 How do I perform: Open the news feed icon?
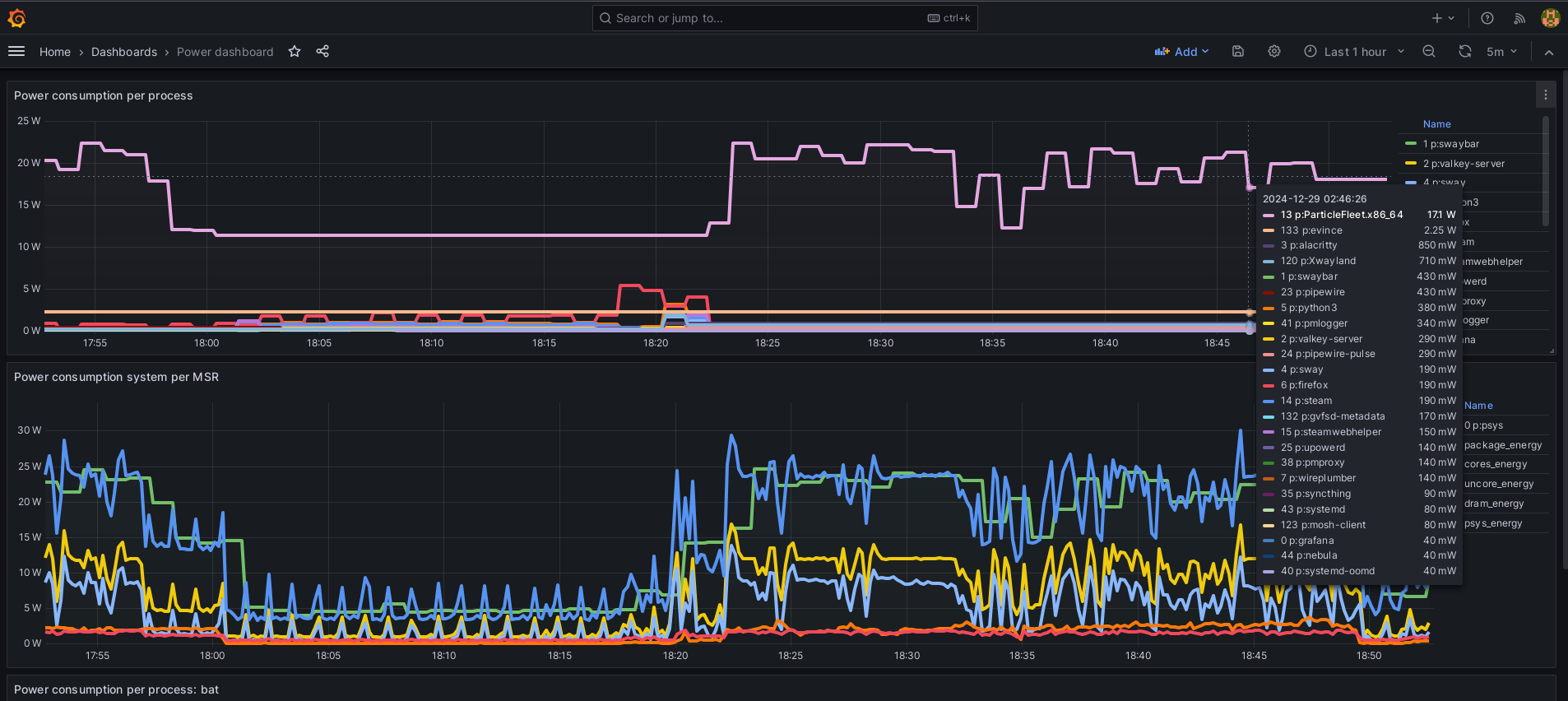pos(1519,18)
